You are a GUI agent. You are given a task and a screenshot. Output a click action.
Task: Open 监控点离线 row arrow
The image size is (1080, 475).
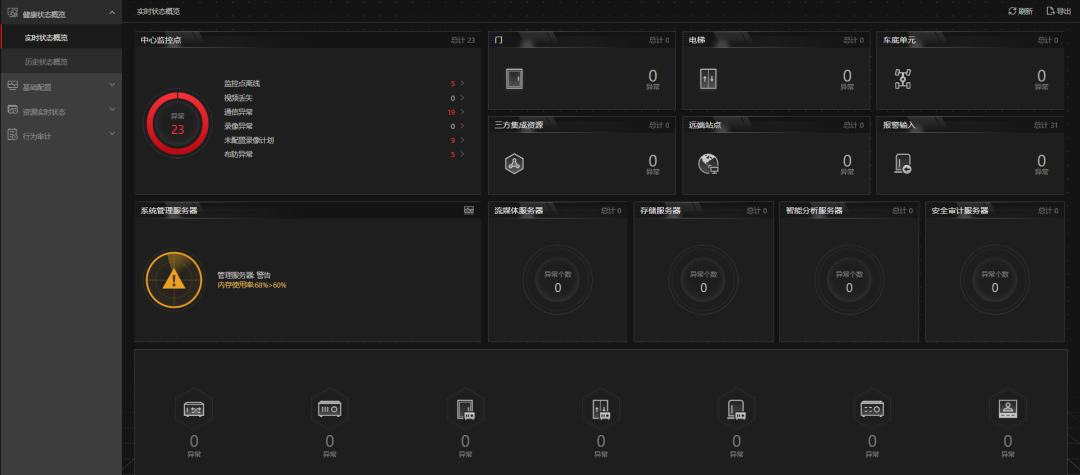[462, 84]
